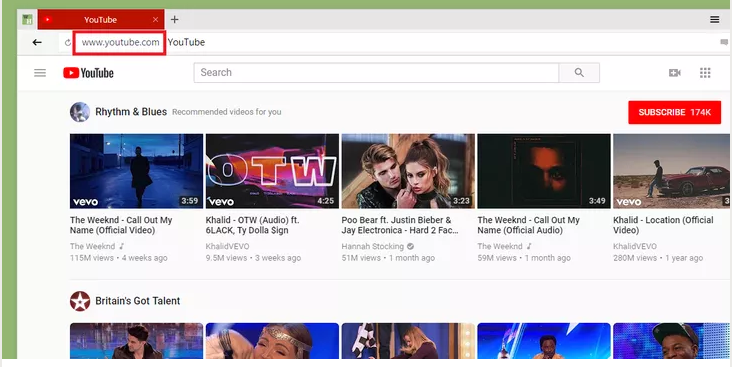Close the YouTube tab
The image size is (732, 367).
click(155, 20)
